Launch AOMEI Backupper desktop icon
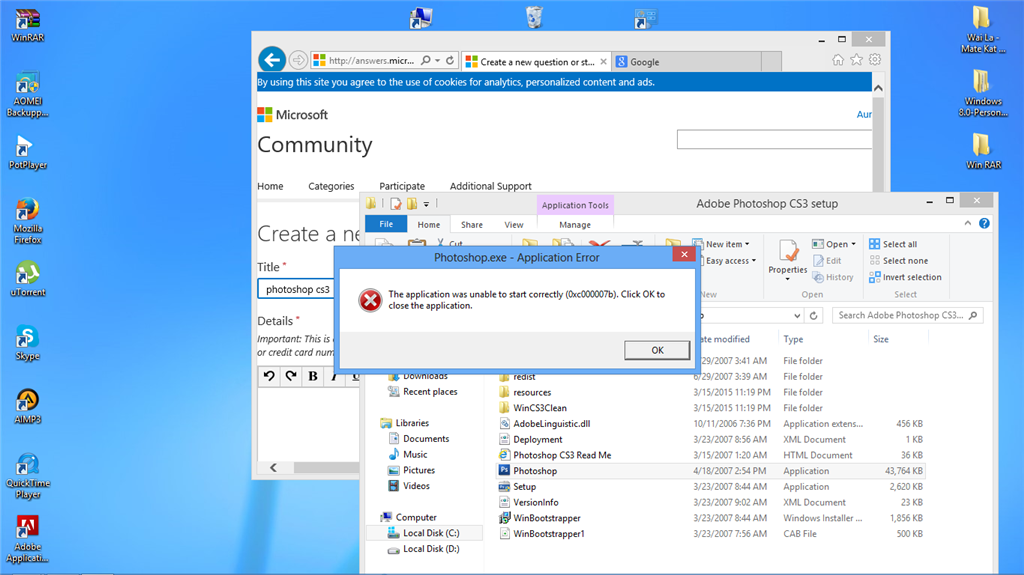 (x=27, y=95)
